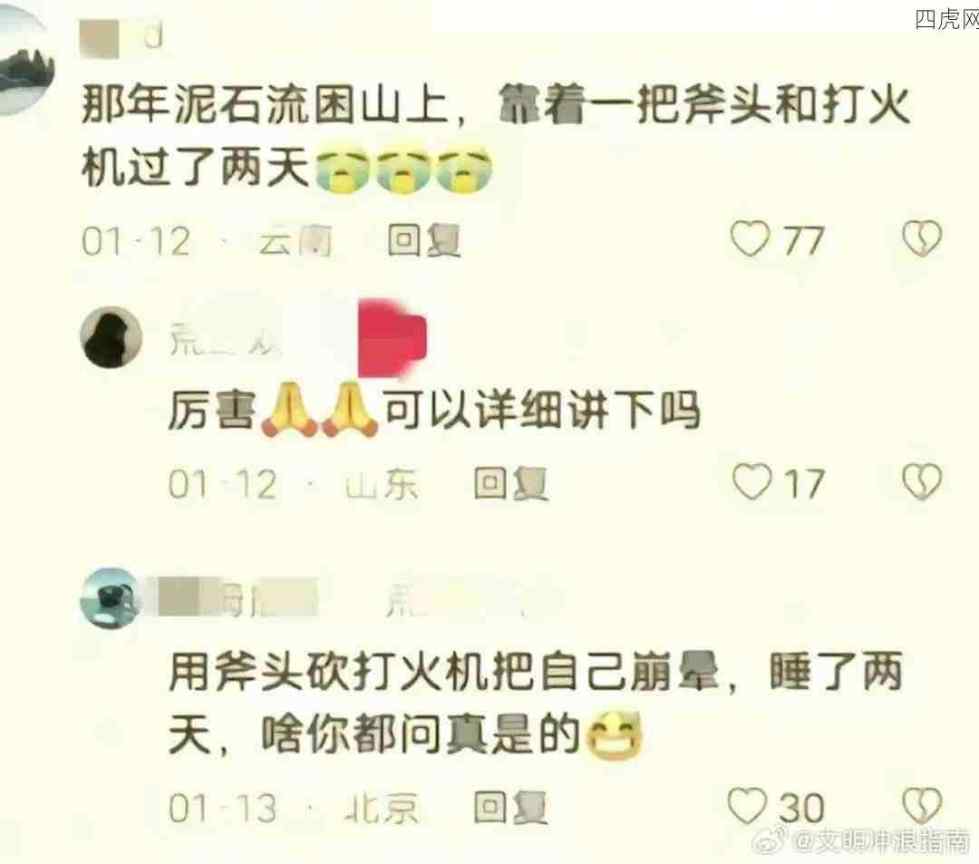Open the teal avatar of the 北京 commenter
The image size is (979, 864).
(110, 598)
